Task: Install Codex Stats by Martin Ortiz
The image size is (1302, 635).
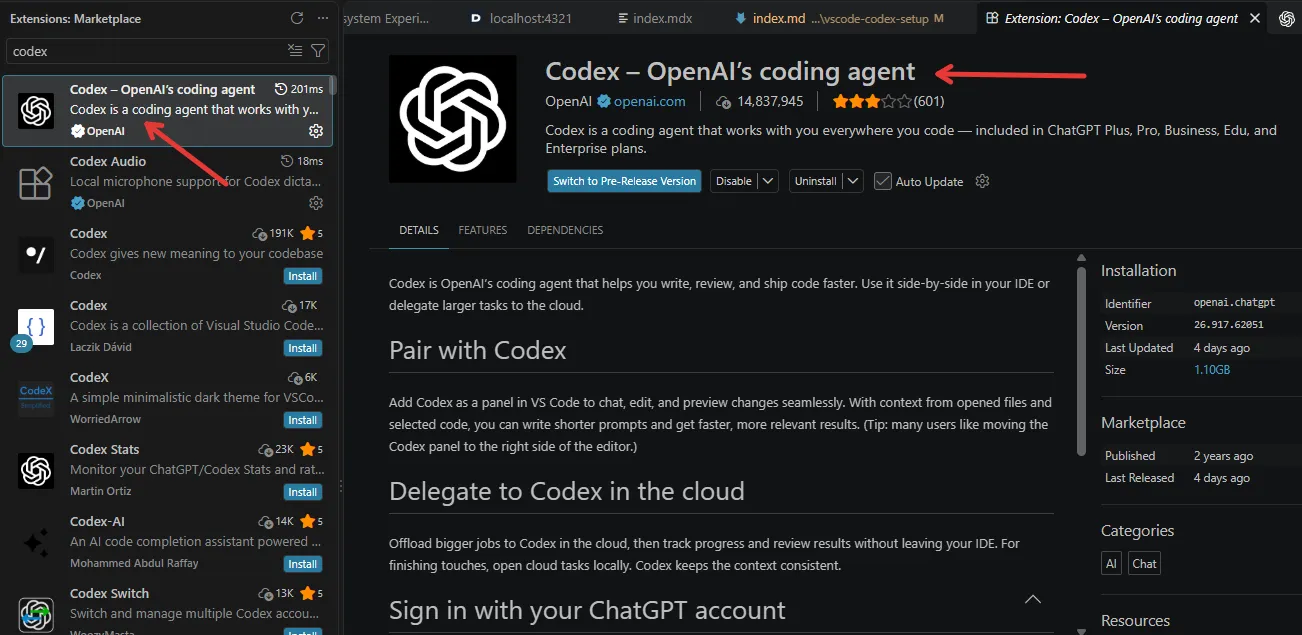Action: click(x=303, y=492)
